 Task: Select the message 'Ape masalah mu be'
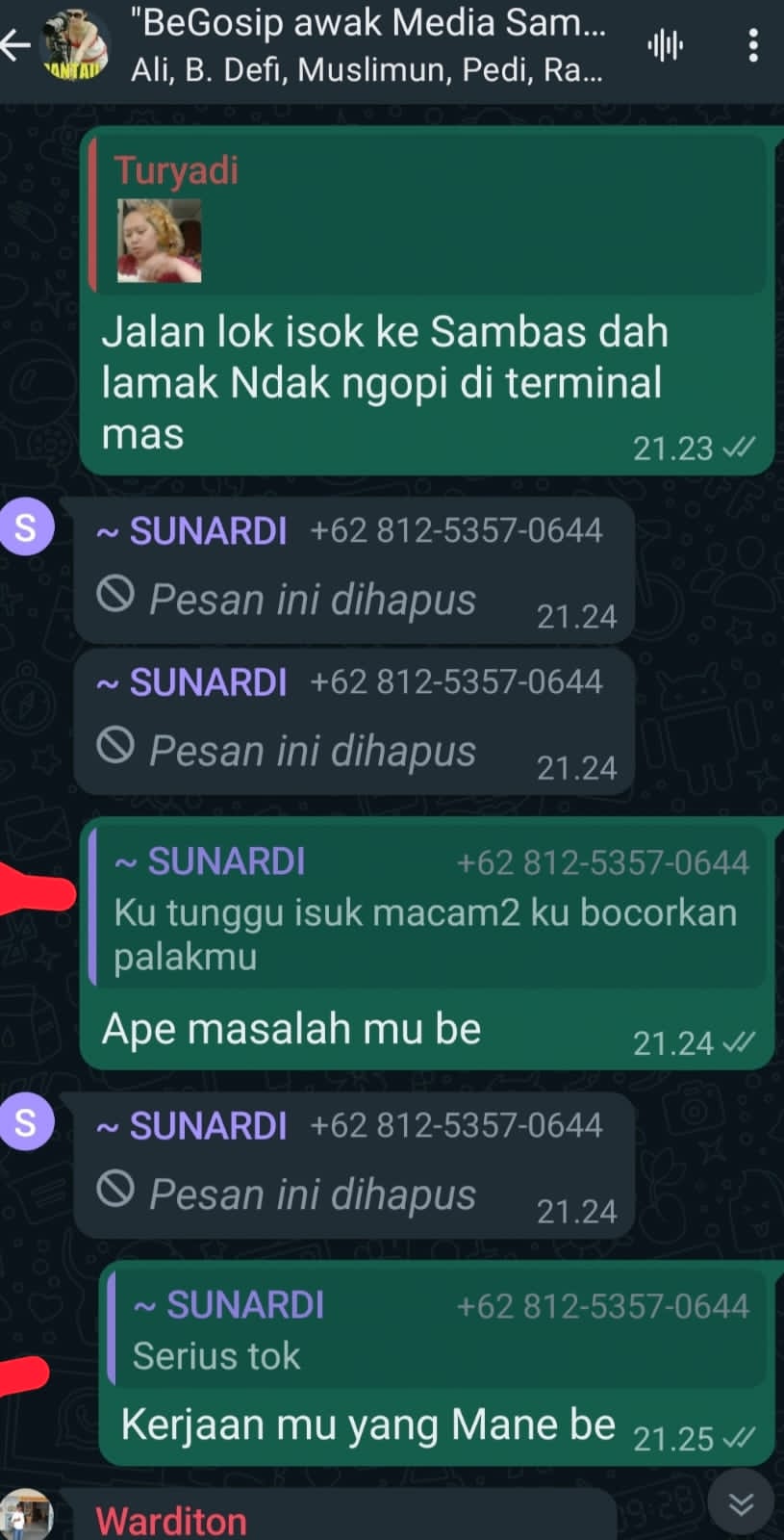pyautogui.click(x=291, y=1029)
